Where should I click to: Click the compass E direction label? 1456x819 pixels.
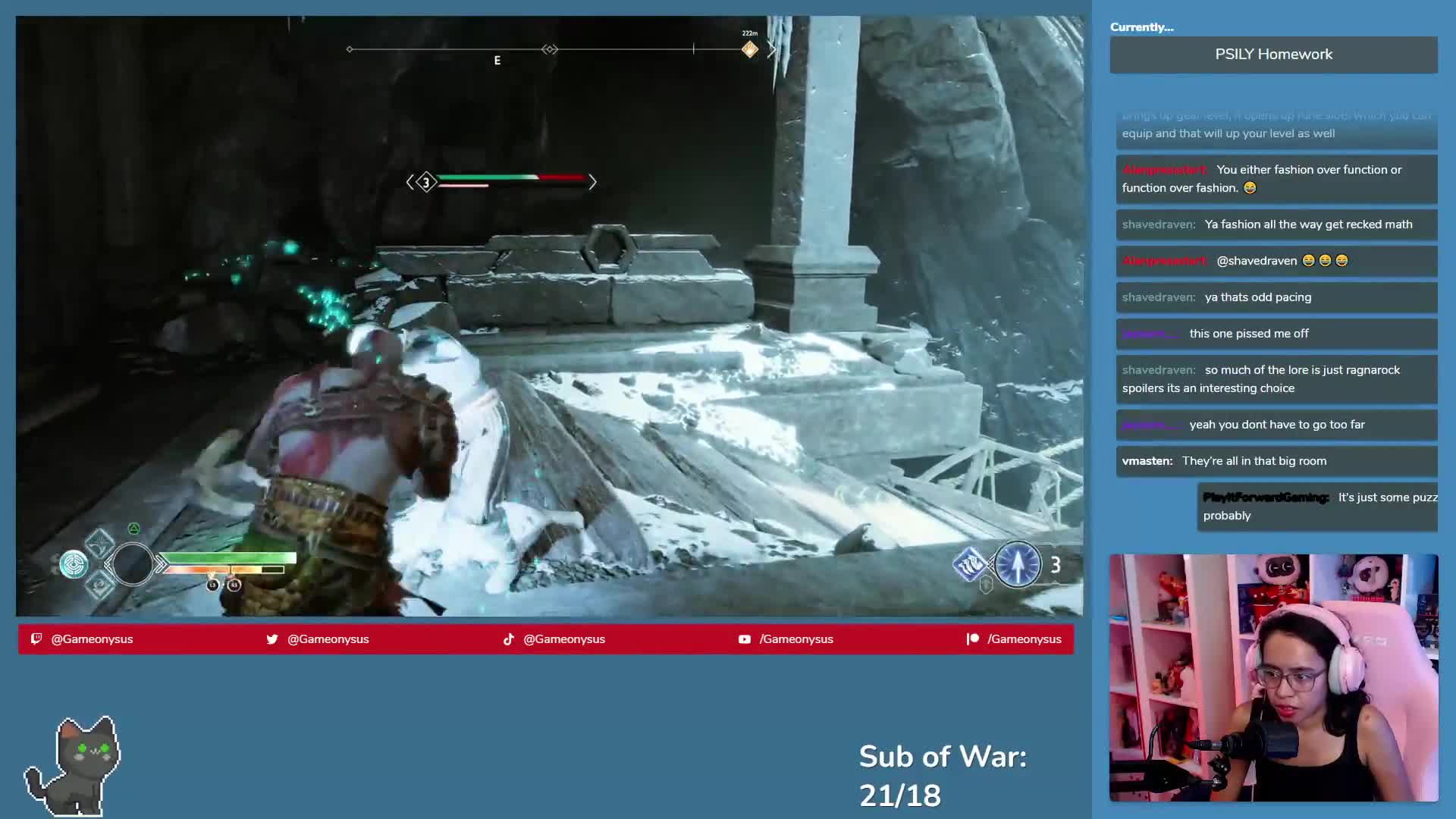tap(497, 61)
